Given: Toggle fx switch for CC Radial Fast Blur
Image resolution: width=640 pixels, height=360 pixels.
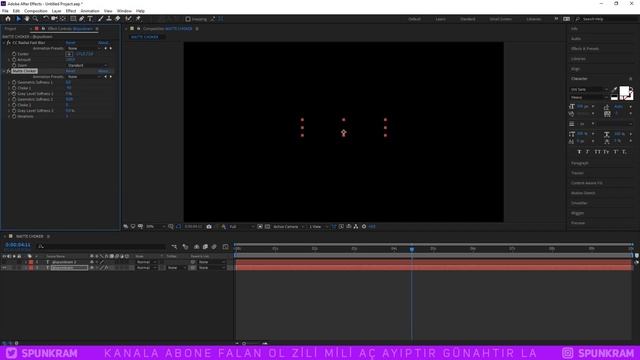Looking at the screenshot, I should pos(9,42).
